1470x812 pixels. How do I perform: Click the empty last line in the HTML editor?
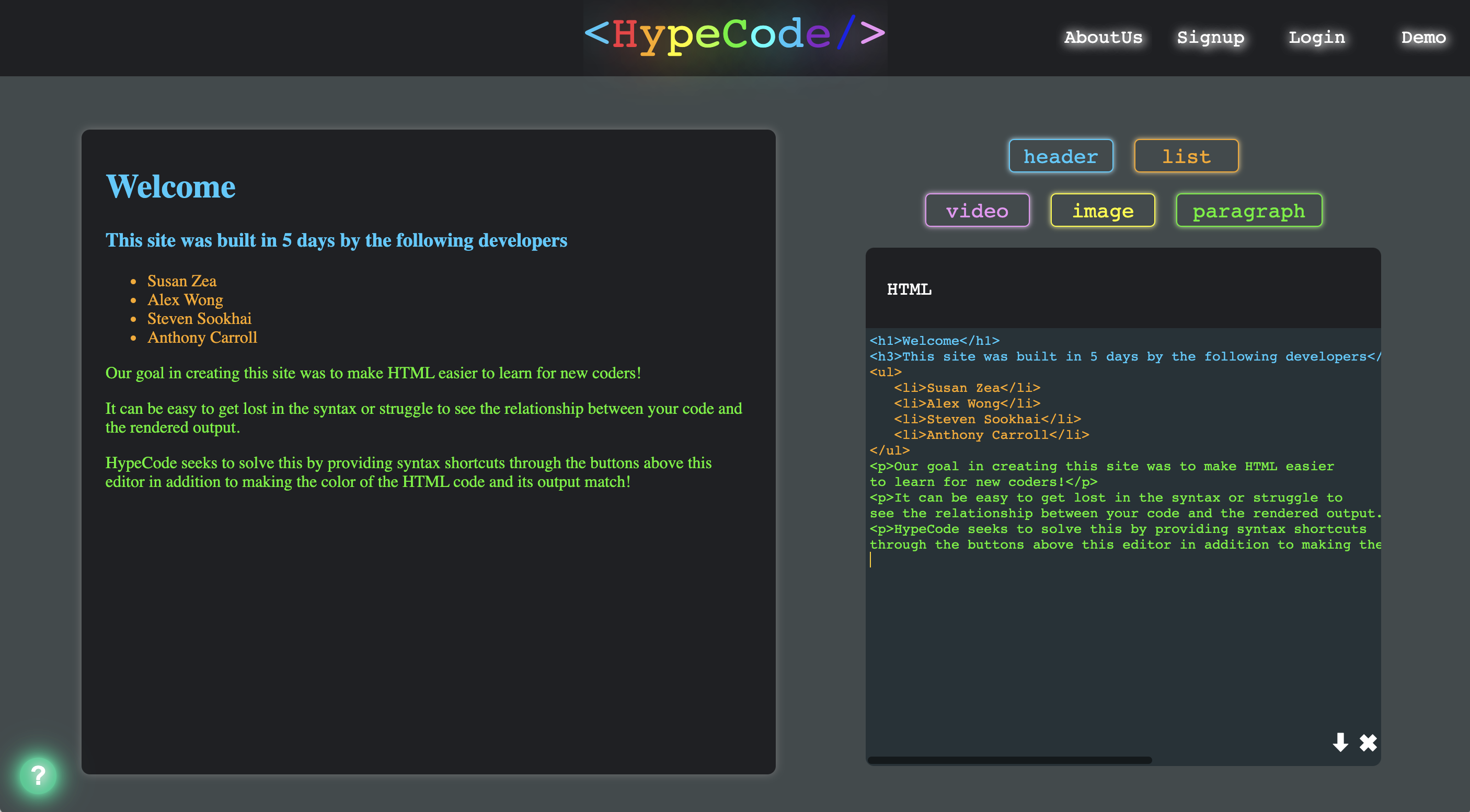(1124, 560)
